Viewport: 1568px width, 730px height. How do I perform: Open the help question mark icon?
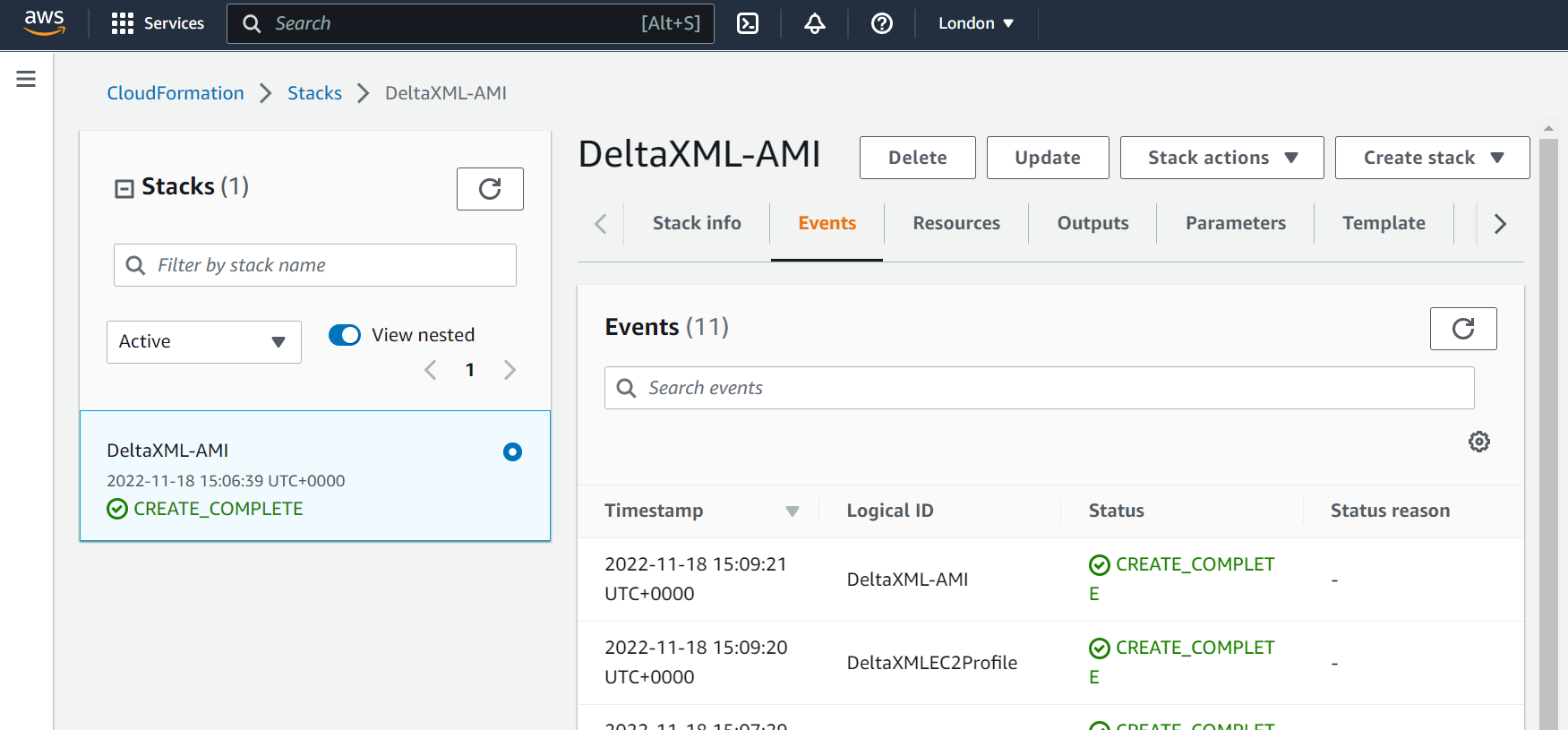pos(881,23)
